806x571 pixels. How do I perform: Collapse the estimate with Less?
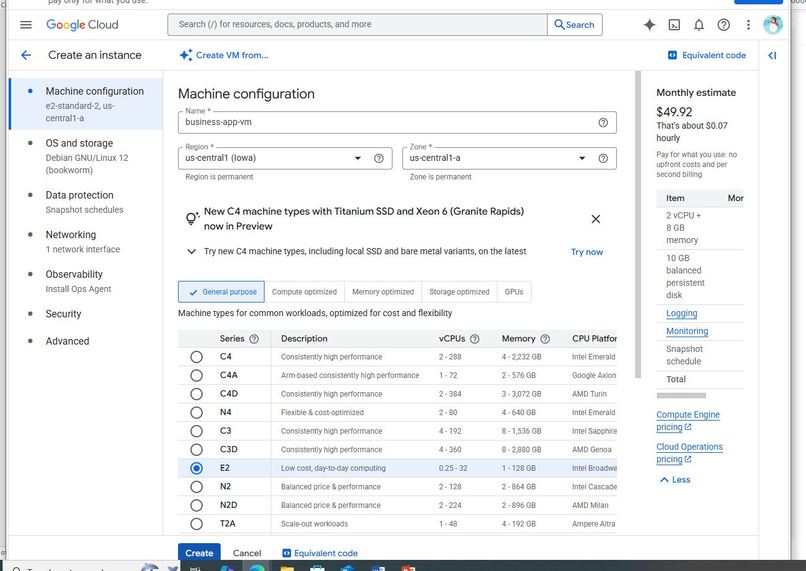(x=675, y=480)
